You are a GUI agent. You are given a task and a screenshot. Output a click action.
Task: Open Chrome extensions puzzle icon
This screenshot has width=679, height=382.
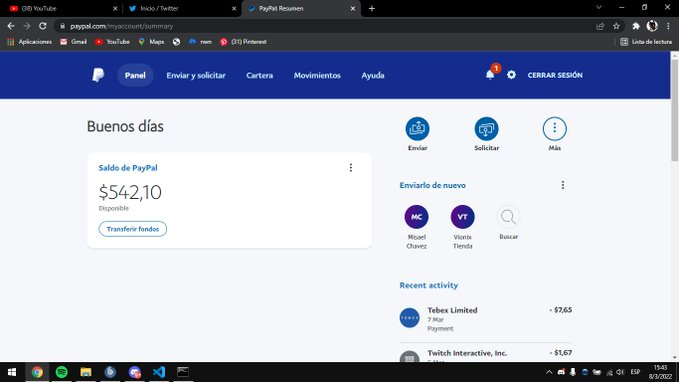click(636, 26)
